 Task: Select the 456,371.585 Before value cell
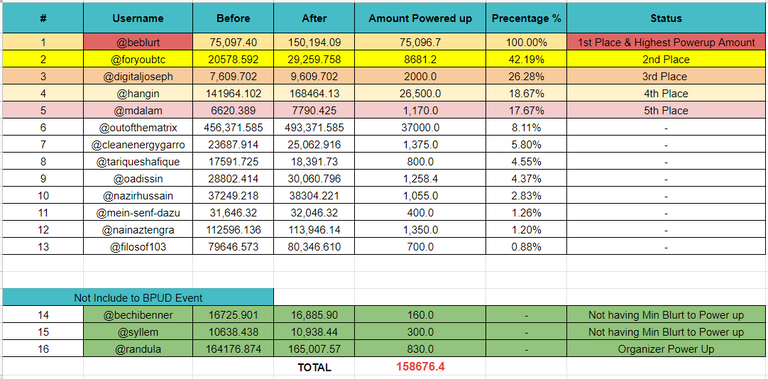(233, 128)
